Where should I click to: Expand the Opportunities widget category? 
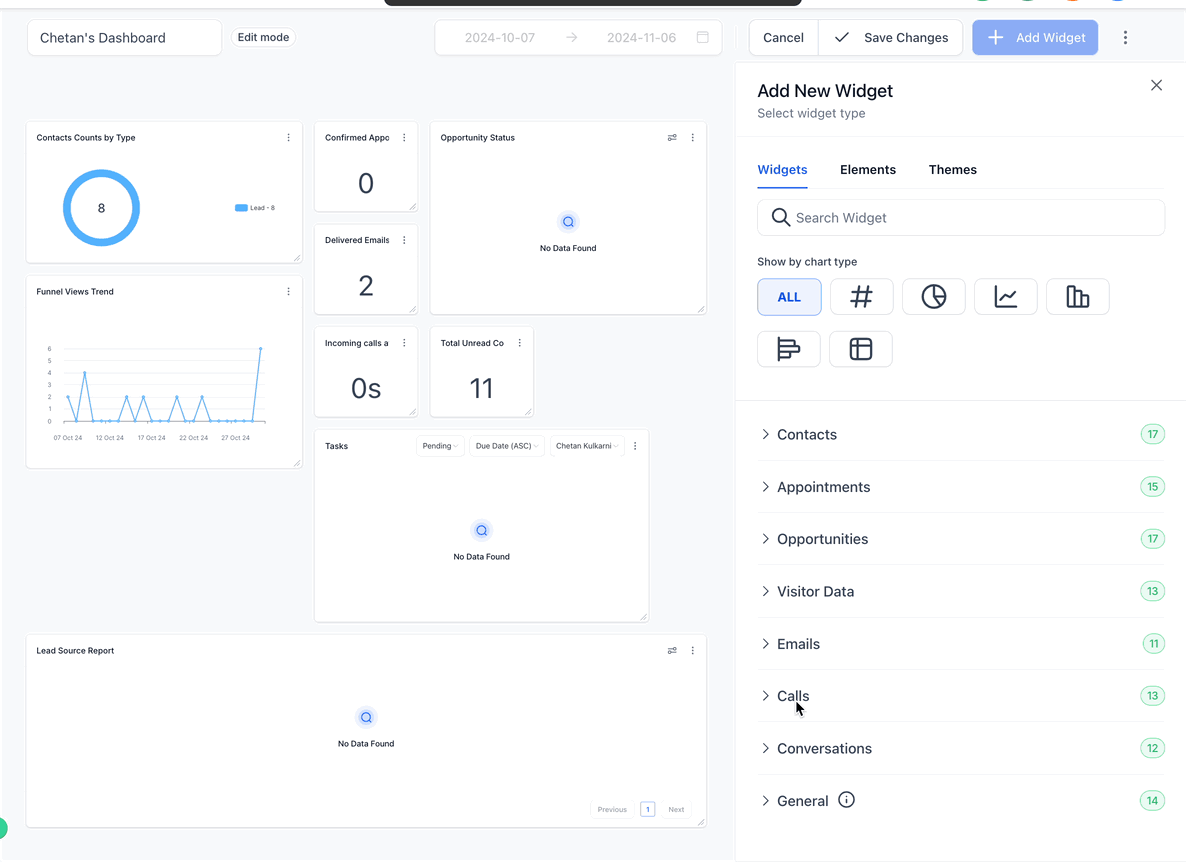(x=961, y=539)
